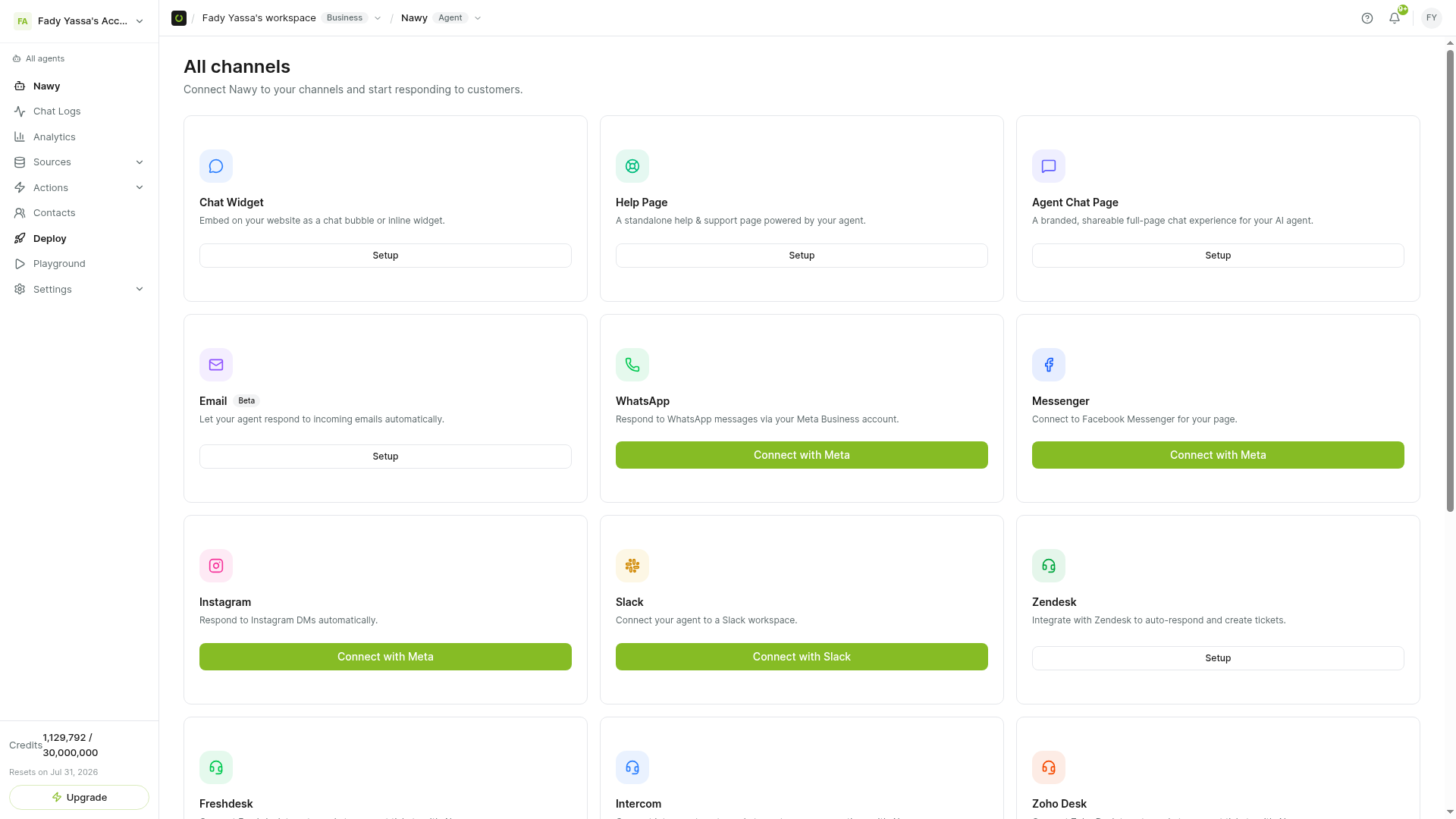Click the Chat Widget bubble icon
Screen dimensions: 1456x819
(216, 166)
